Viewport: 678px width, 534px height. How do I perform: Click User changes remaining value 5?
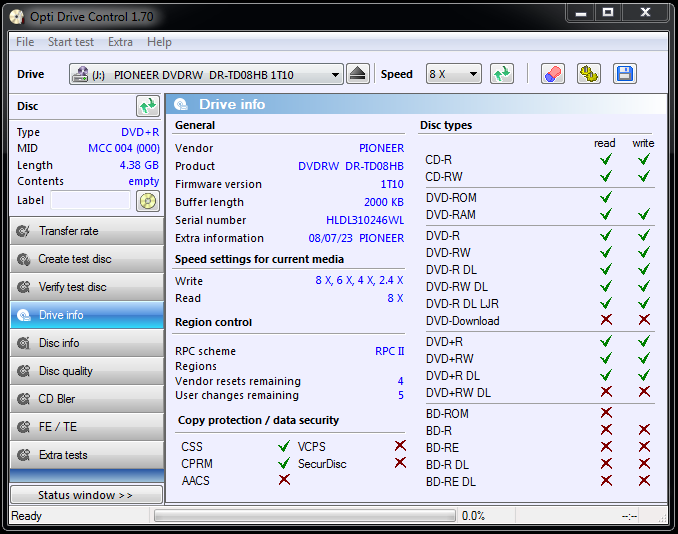coord(400,395)
